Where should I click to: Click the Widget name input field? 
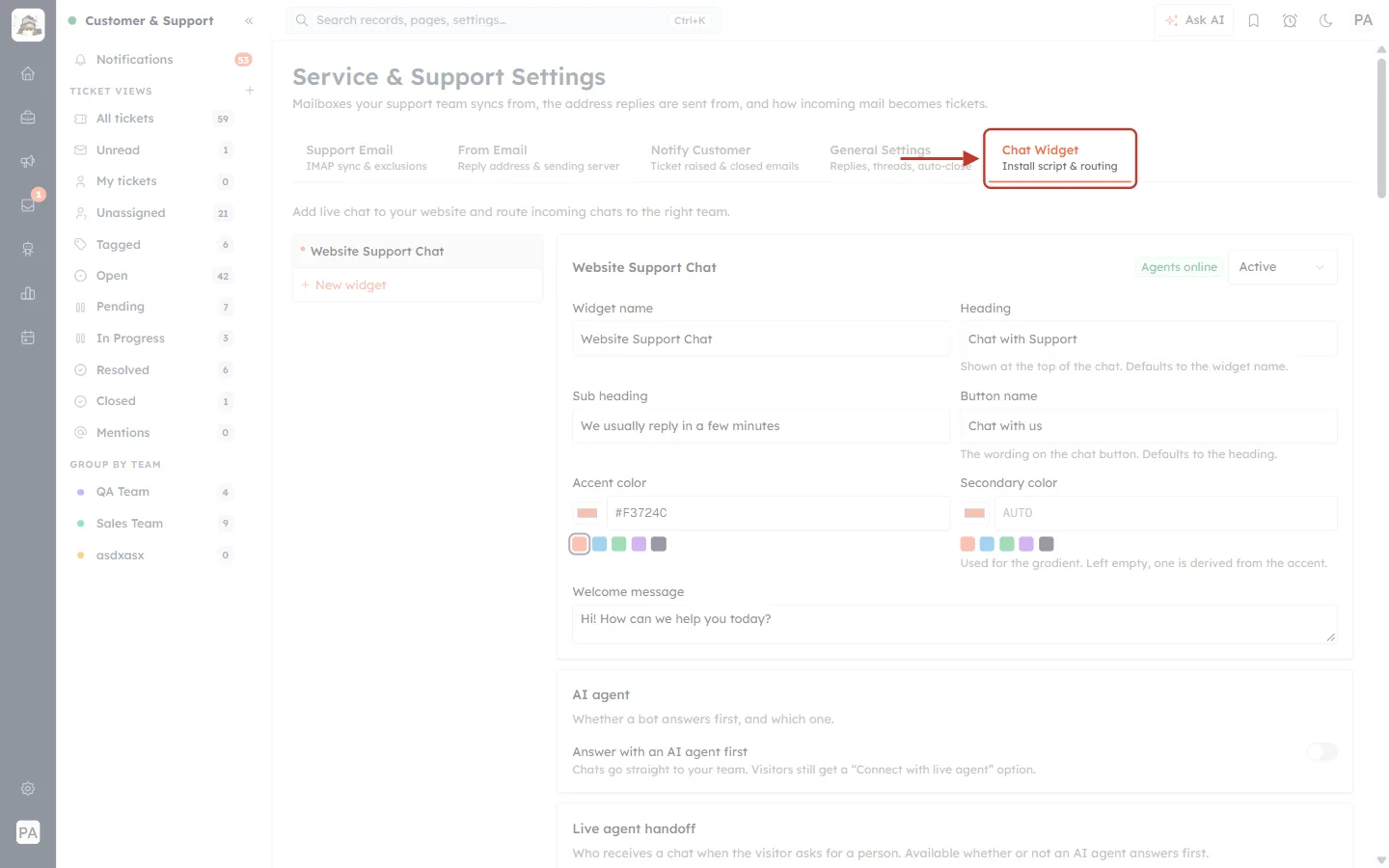point(761,339)
